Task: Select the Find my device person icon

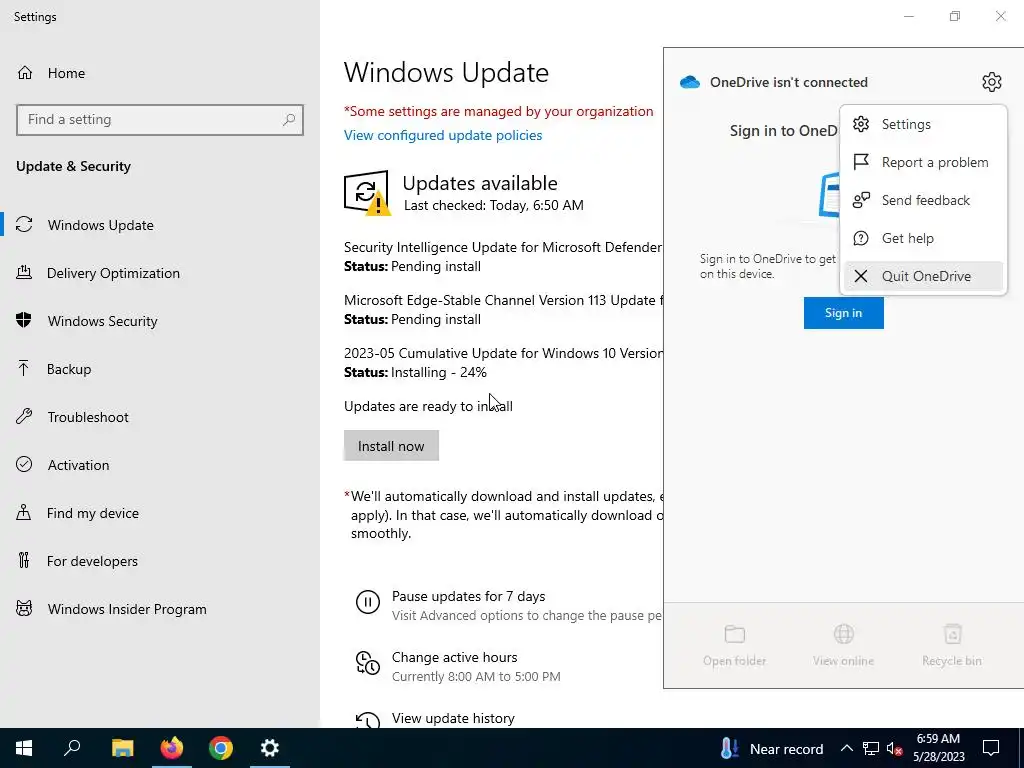Action: pos(24,513)
